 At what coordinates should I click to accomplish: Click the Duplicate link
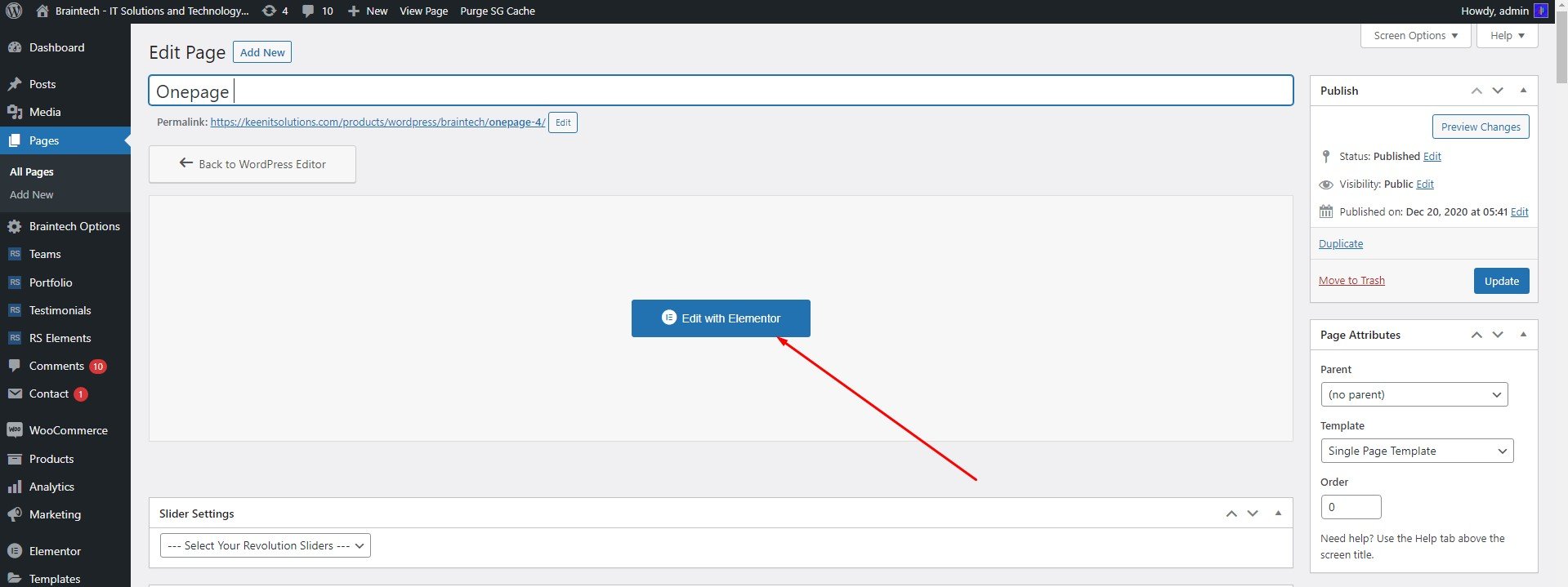point(1341,243)
